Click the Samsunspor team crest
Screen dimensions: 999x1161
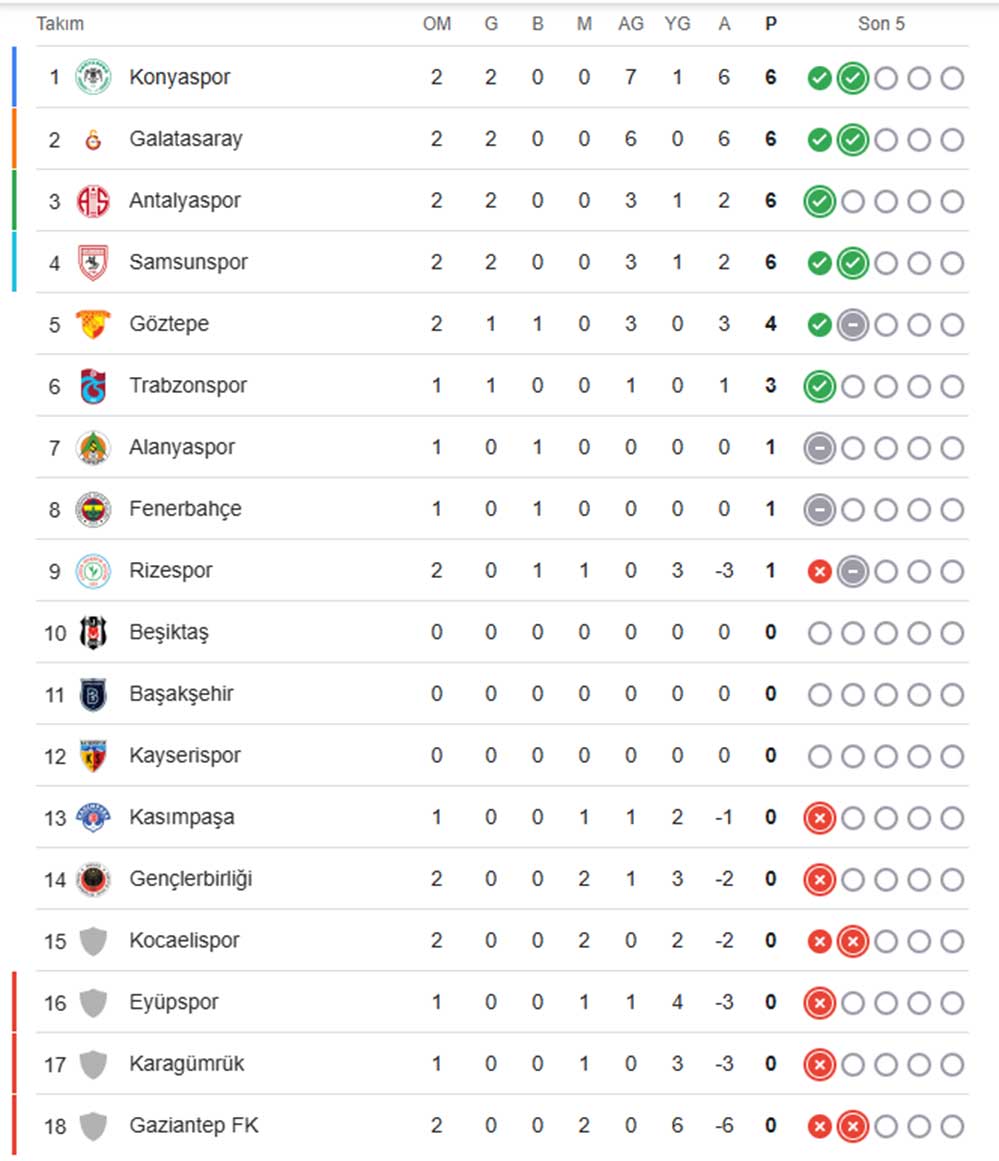coord(93,263)
